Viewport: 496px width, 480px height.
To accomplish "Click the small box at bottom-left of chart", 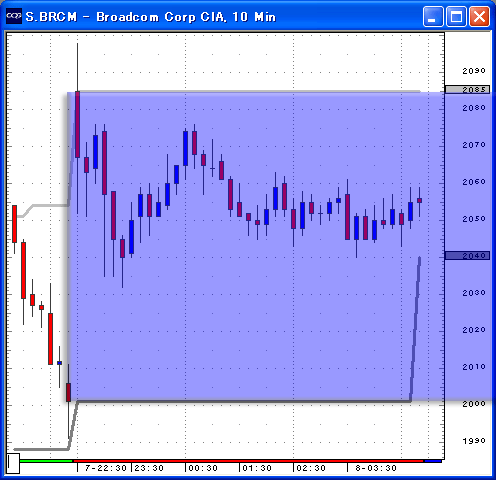I will coord(13,463).
